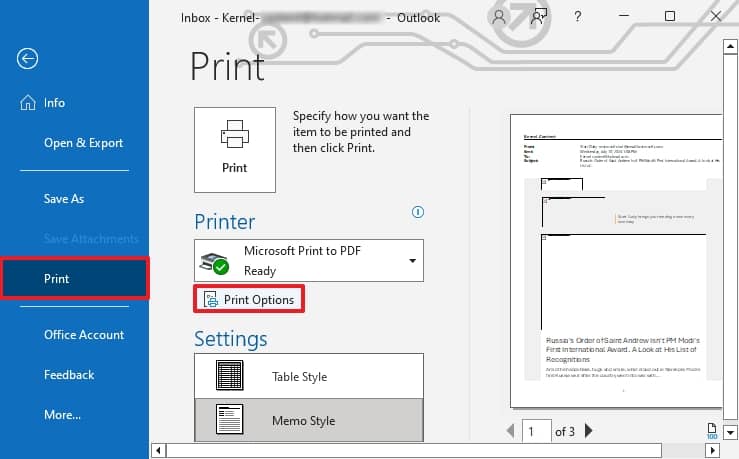Open Print Options
739x459 pixels.
pyautogui.click(x=249, y=299)
